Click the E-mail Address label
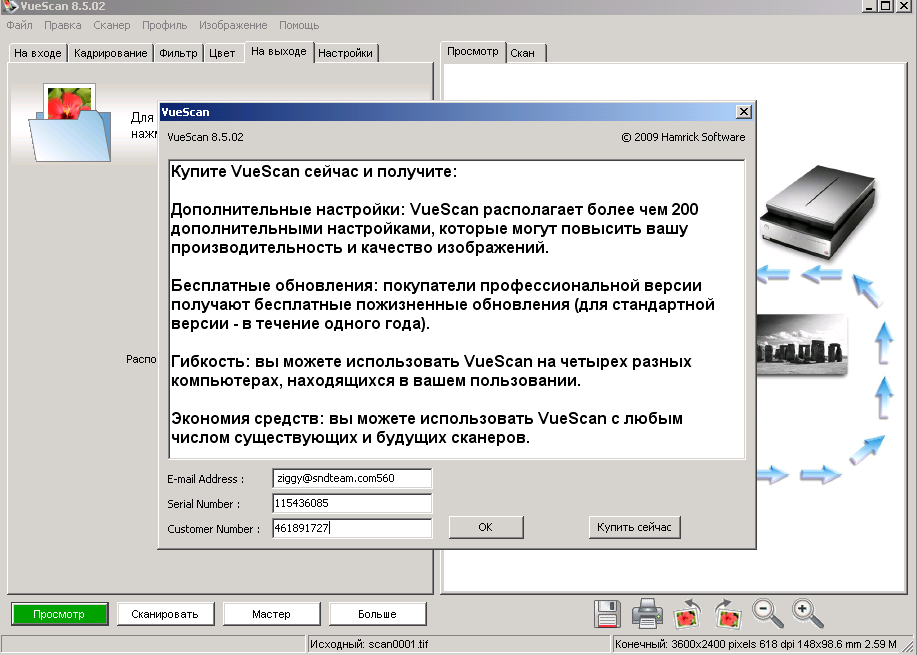Image resolution: width=917 pixels, height=655 pixels. [x=205, y=479]
